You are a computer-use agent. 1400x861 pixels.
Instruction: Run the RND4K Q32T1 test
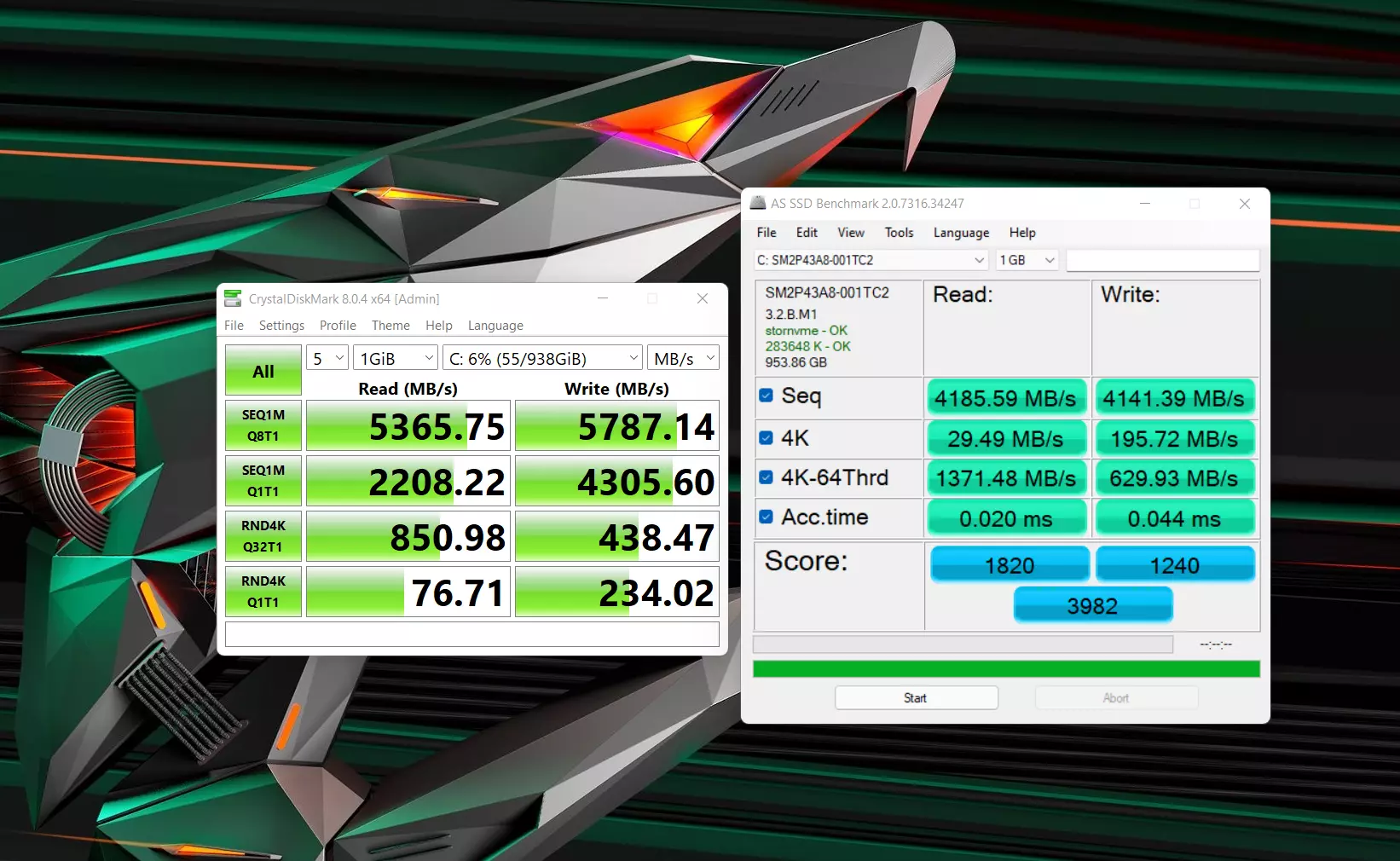point(263,536)
